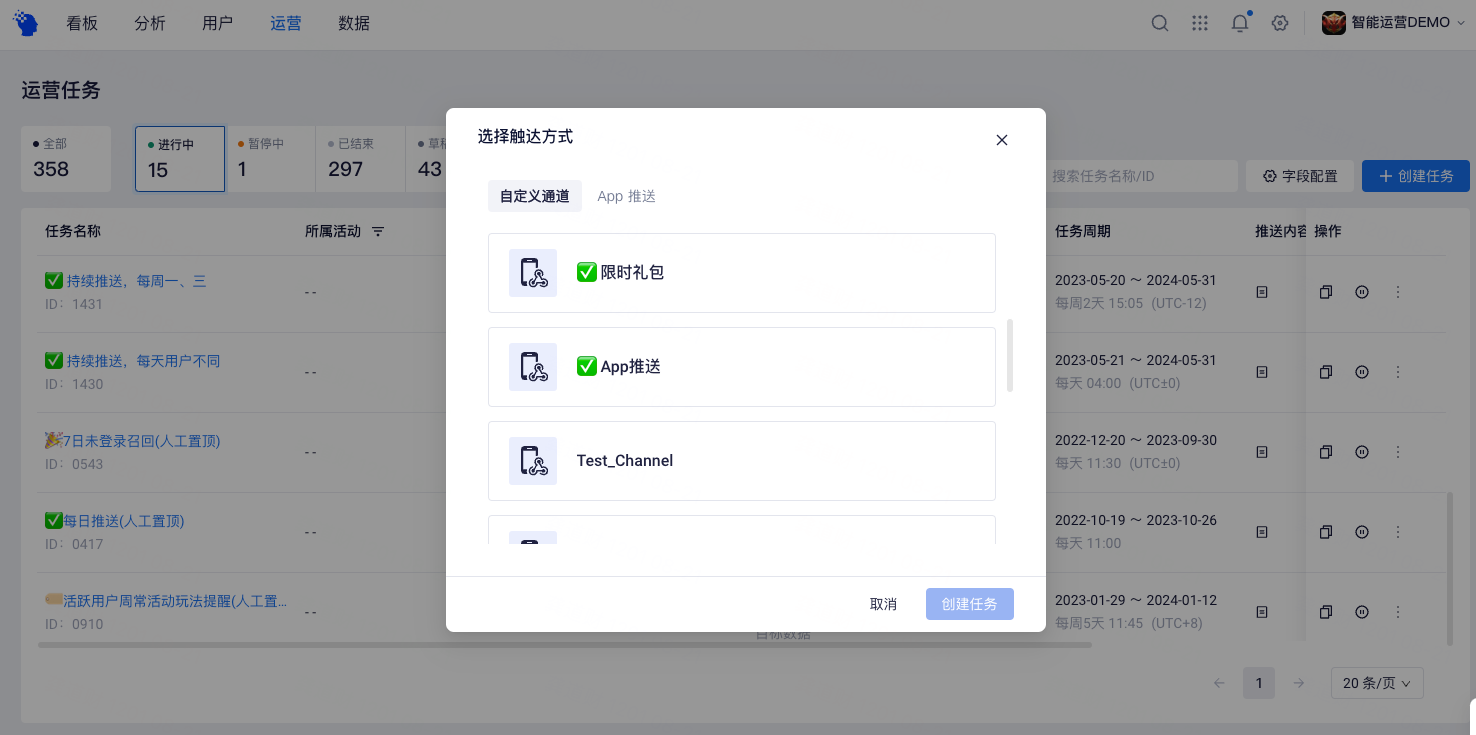Click 取消 button in the dialog
1476x735 pixels.
tap(883, 604)
